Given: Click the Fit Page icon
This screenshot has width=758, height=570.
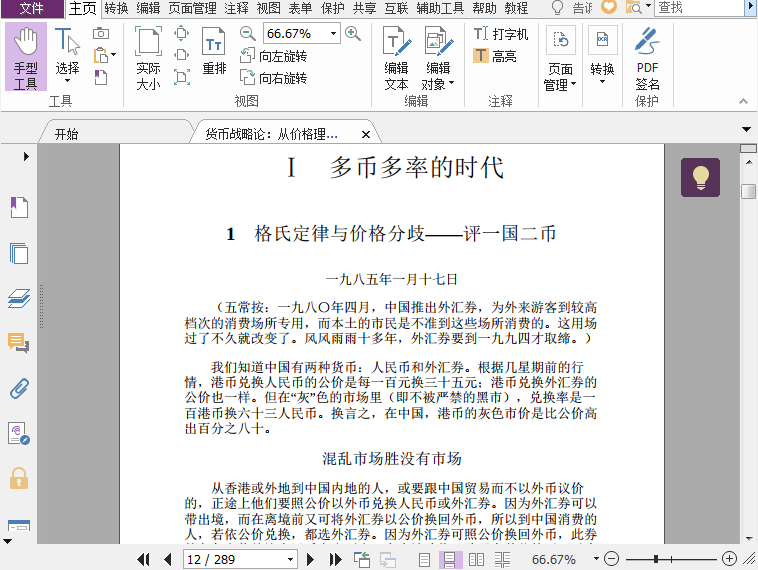Looking at the screenshot, I should [x=181, y=33].
